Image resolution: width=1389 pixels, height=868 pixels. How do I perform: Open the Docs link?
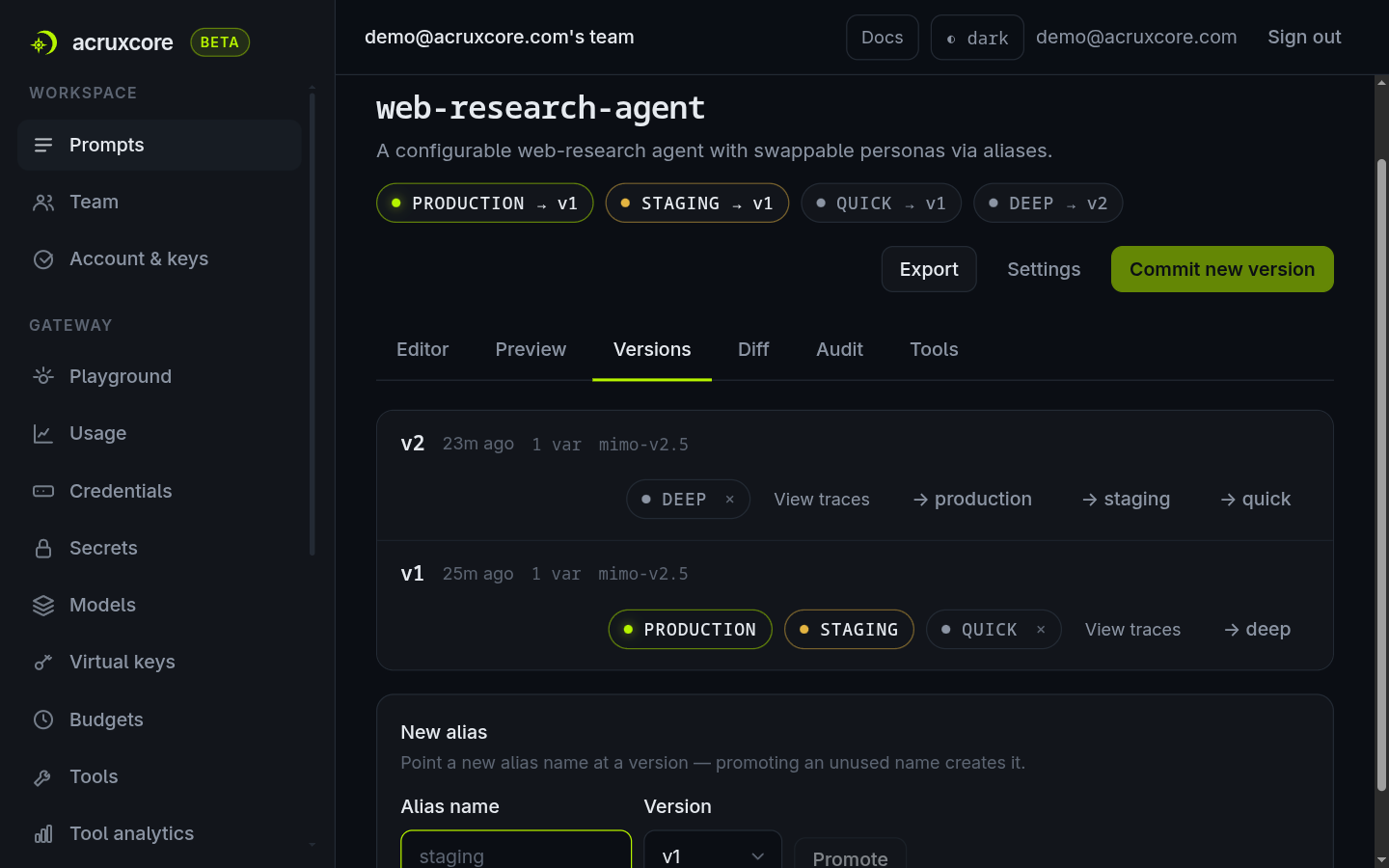pos(883,38)
